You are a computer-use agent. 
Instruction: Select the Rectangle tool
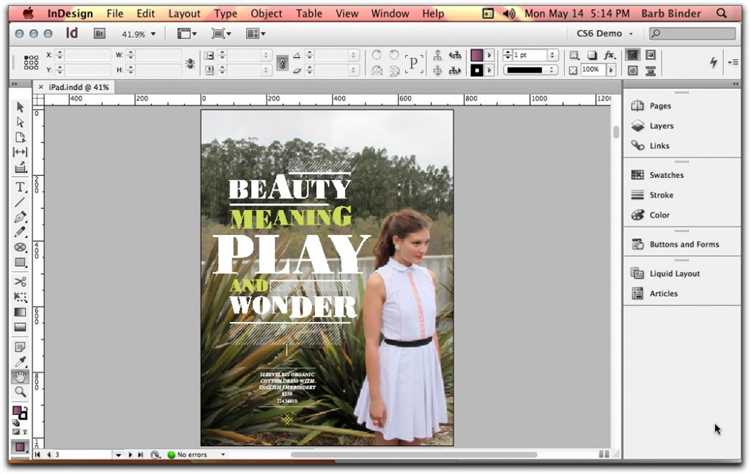pos(20,263)
